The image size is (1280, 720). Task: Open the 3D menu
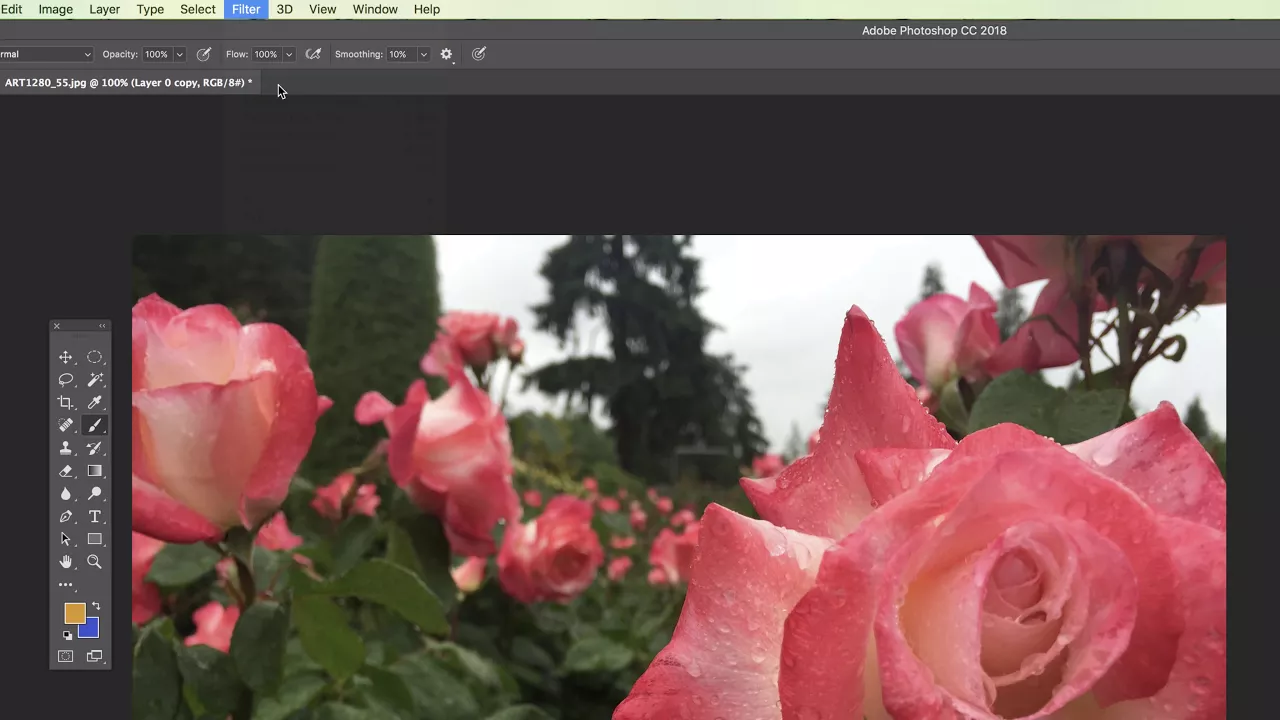[285, 9]
